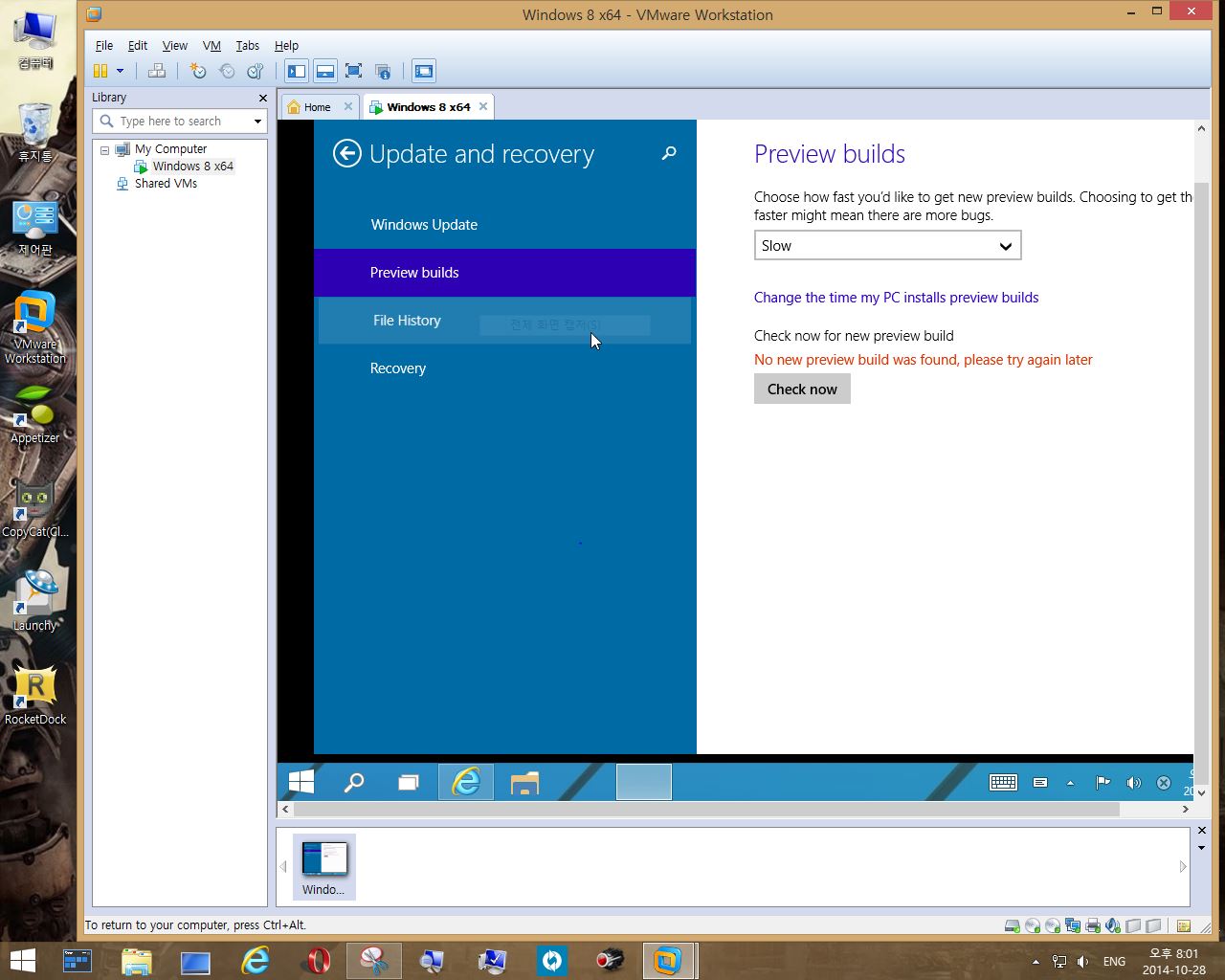Click Change the time my PC installs link
Viewport: 1225px width, 980px height.
896,298
